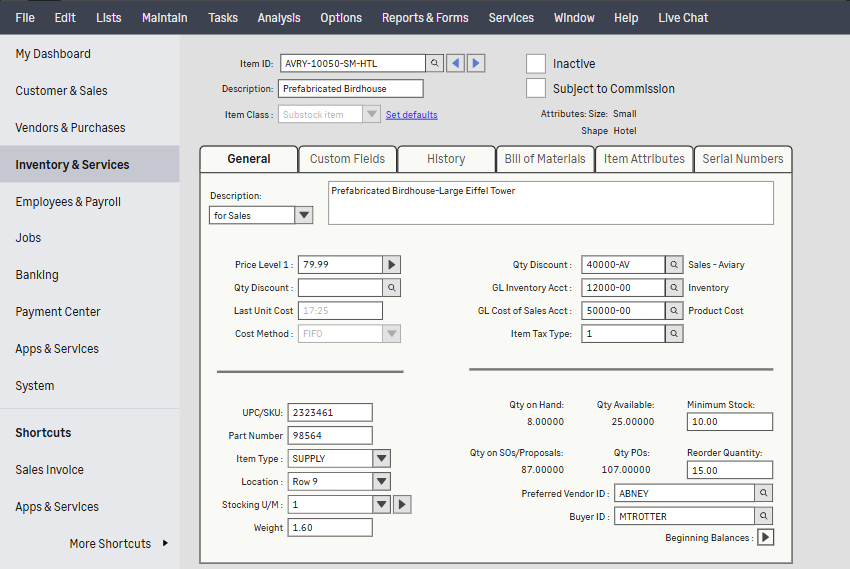Open the Location Row 9 dropdown
This screenshot has width=850, height=569.
click(x=381, y=482)
